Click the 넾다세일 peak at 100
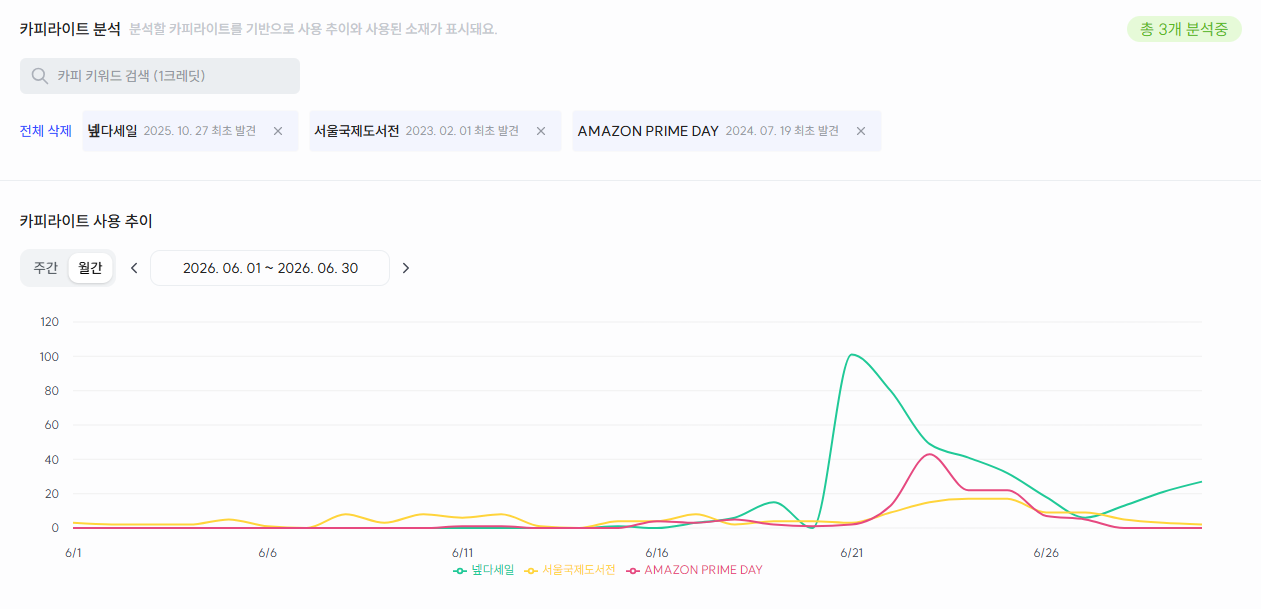Image resolution: width=1261 pixels, height=609 pixels. (851, 355)
